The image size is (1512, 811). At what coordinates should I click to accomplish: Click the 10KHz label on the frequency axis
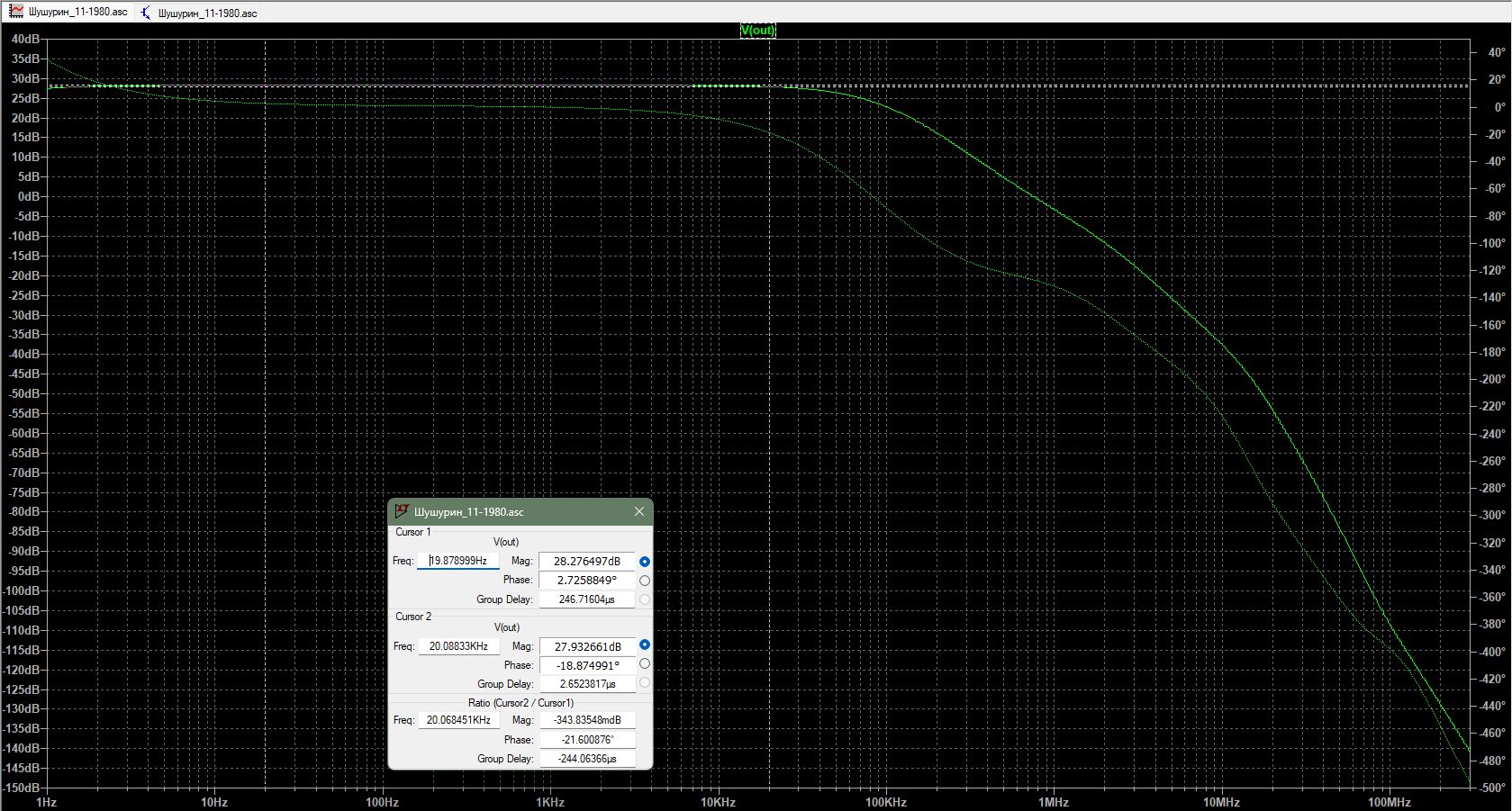pyautogui.click(x=718, y=802)
